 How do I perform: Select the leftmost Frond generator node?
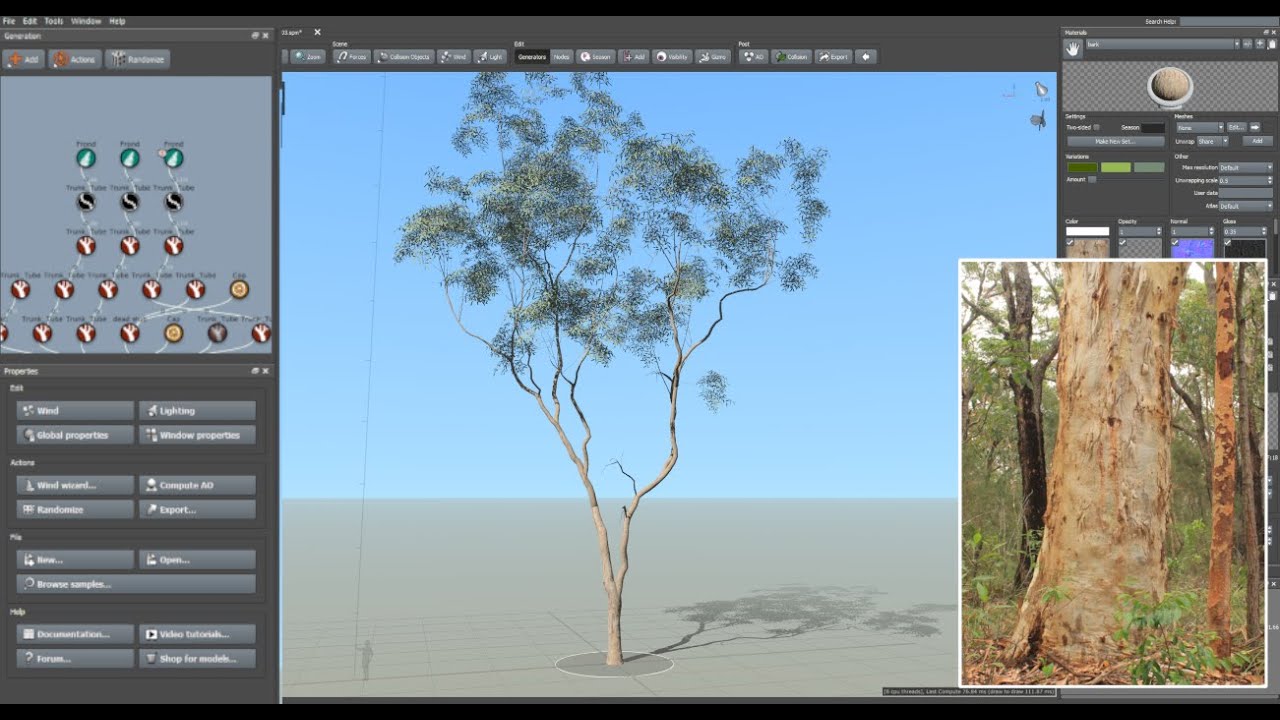click(86, 158)
